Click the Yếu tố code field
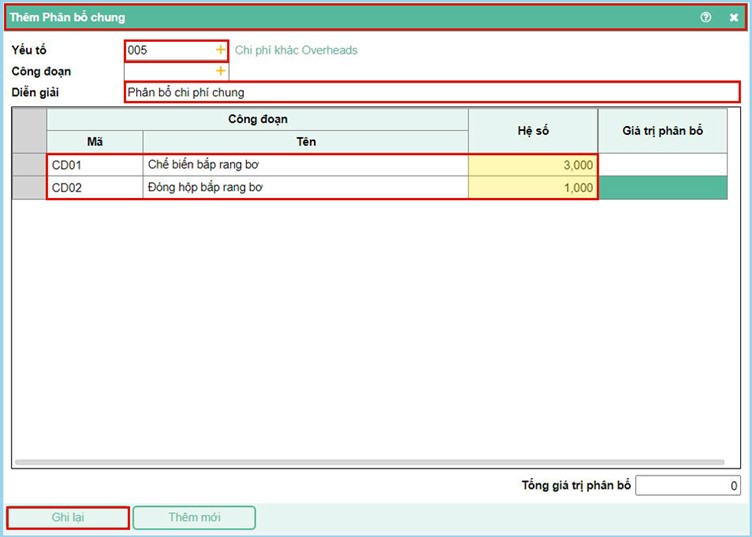This screenshot has width=752, height=537. pyautogui.click(x=168, y=50)
